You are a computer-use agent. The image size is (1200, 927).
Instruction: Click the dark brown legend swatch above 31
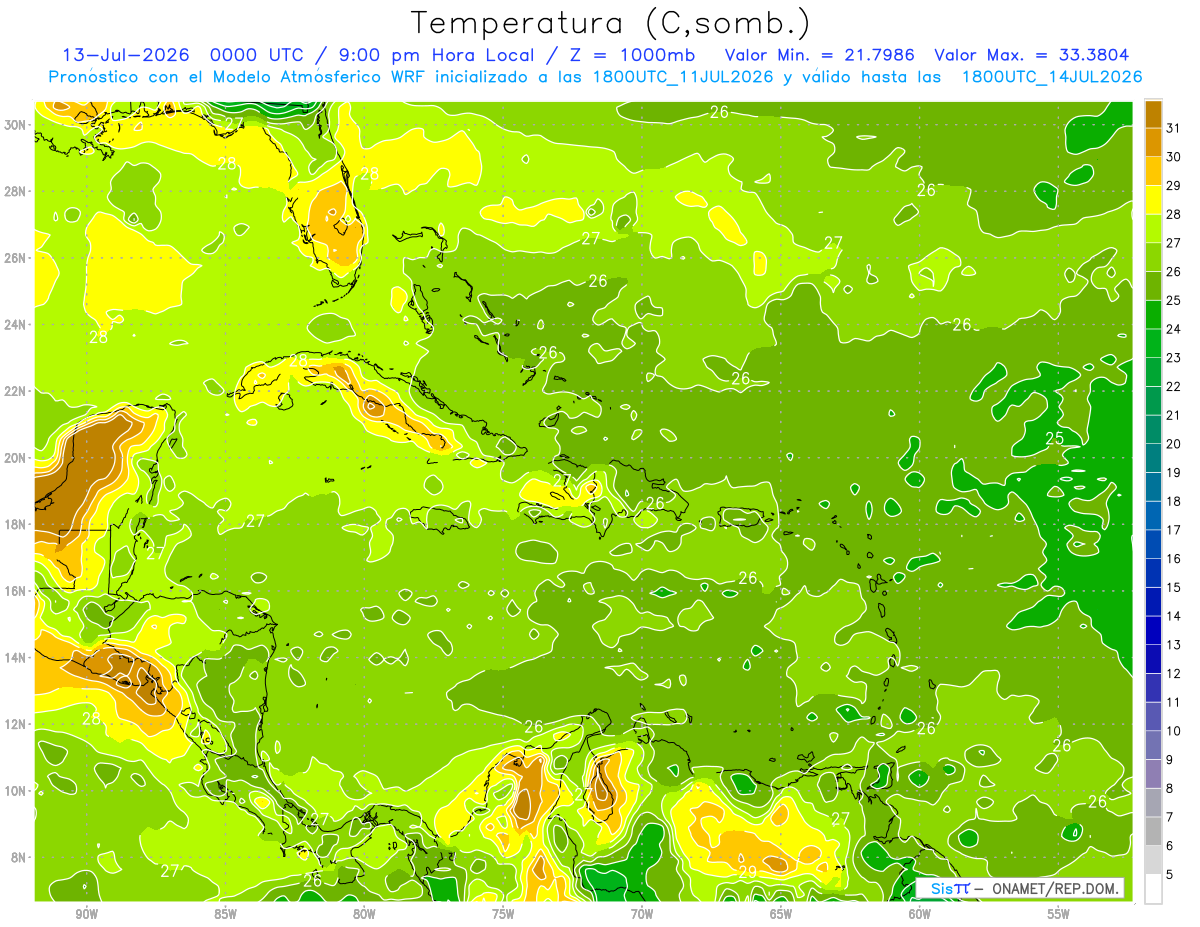click(1153, 114)
